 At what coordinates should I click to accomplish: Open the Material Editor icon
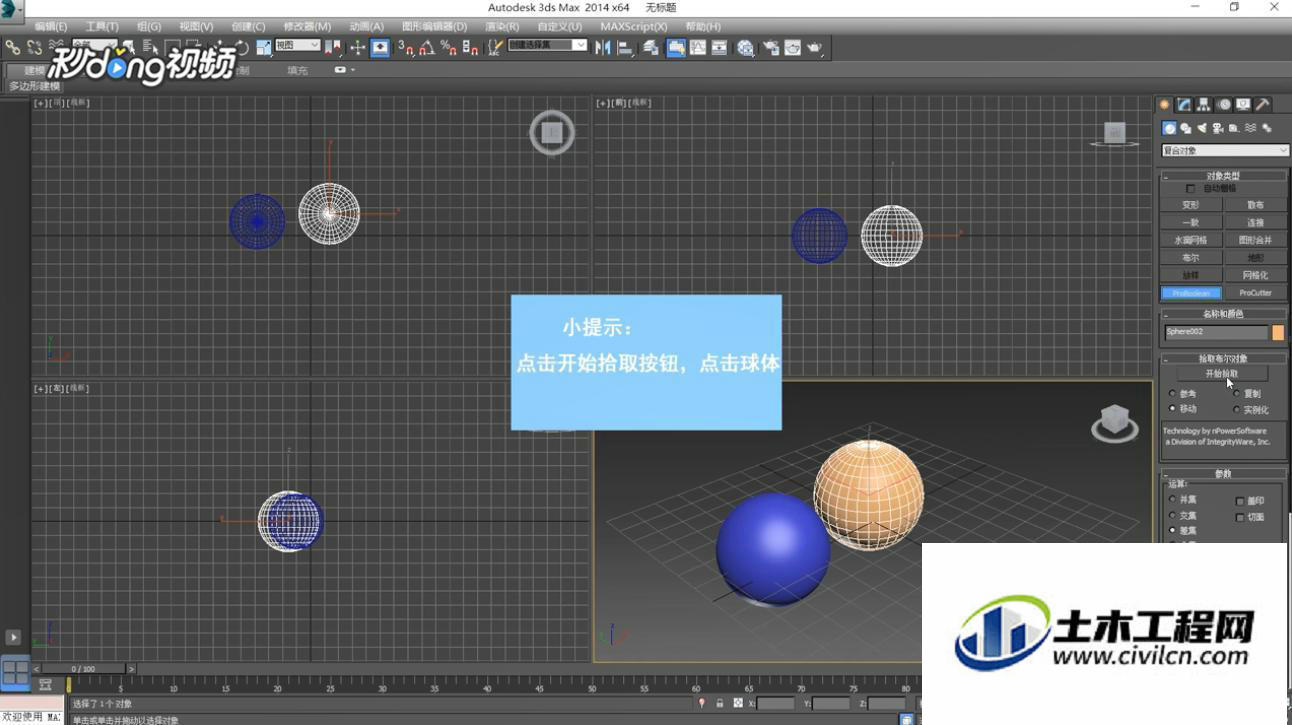pos(746,47)
